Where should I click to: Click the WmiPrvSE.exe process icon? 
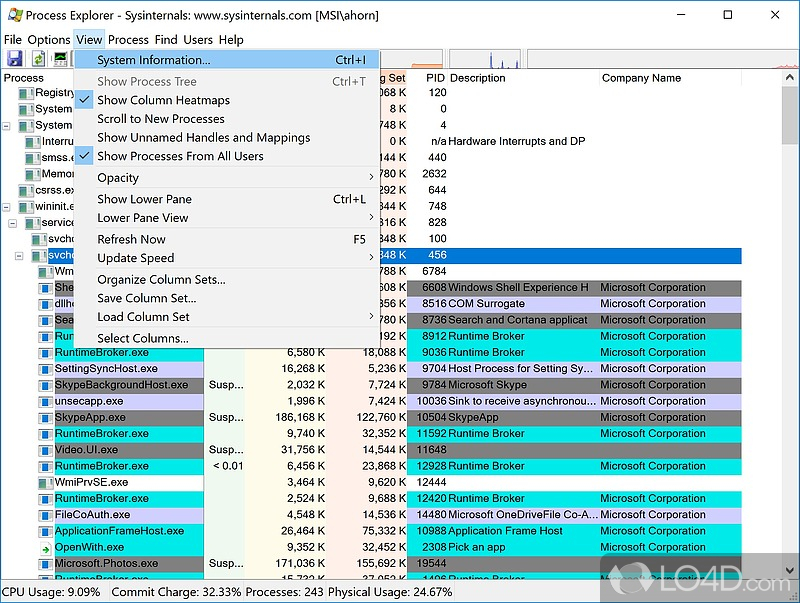point(46,483)
